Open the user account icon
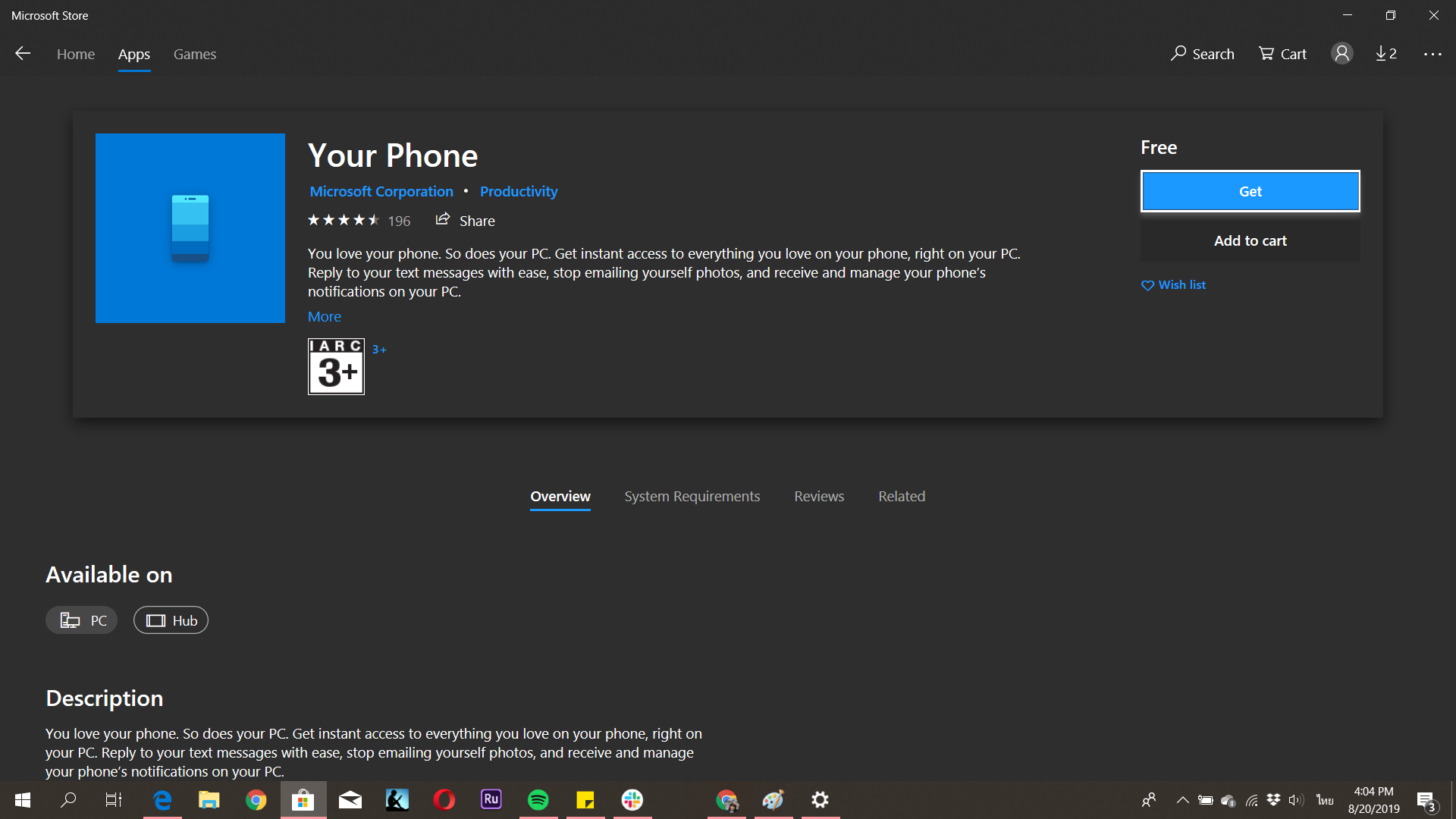 (1341, 53)
